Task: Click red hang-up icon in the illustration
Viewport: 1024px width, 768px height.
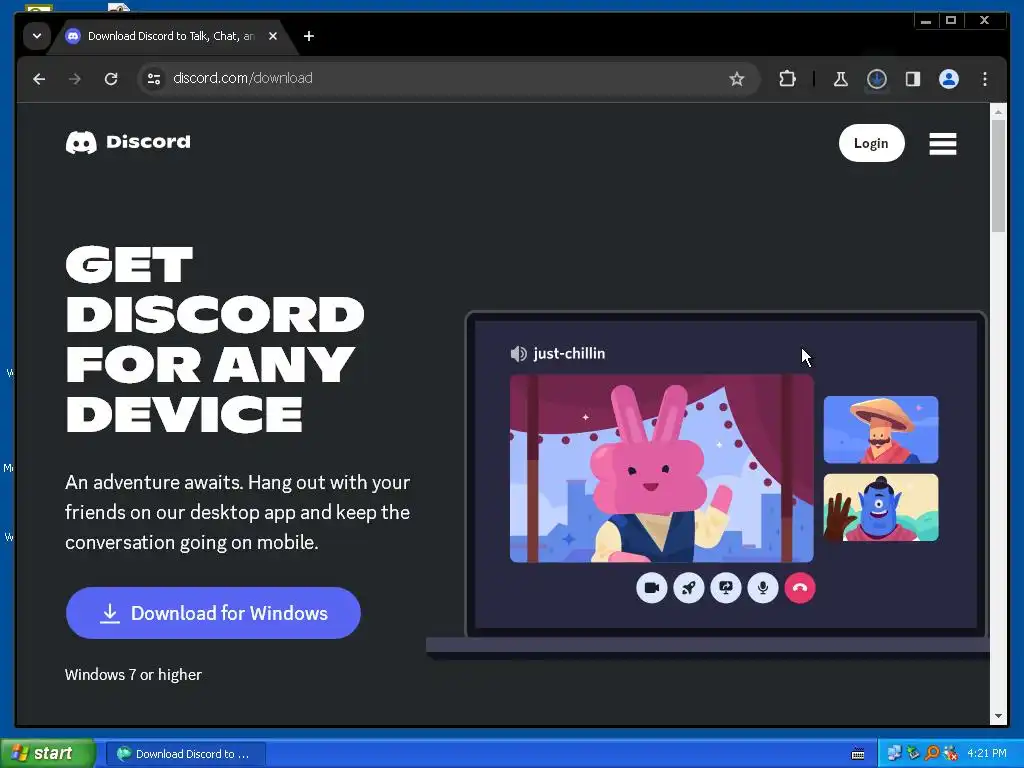Action: click(800, 588)
